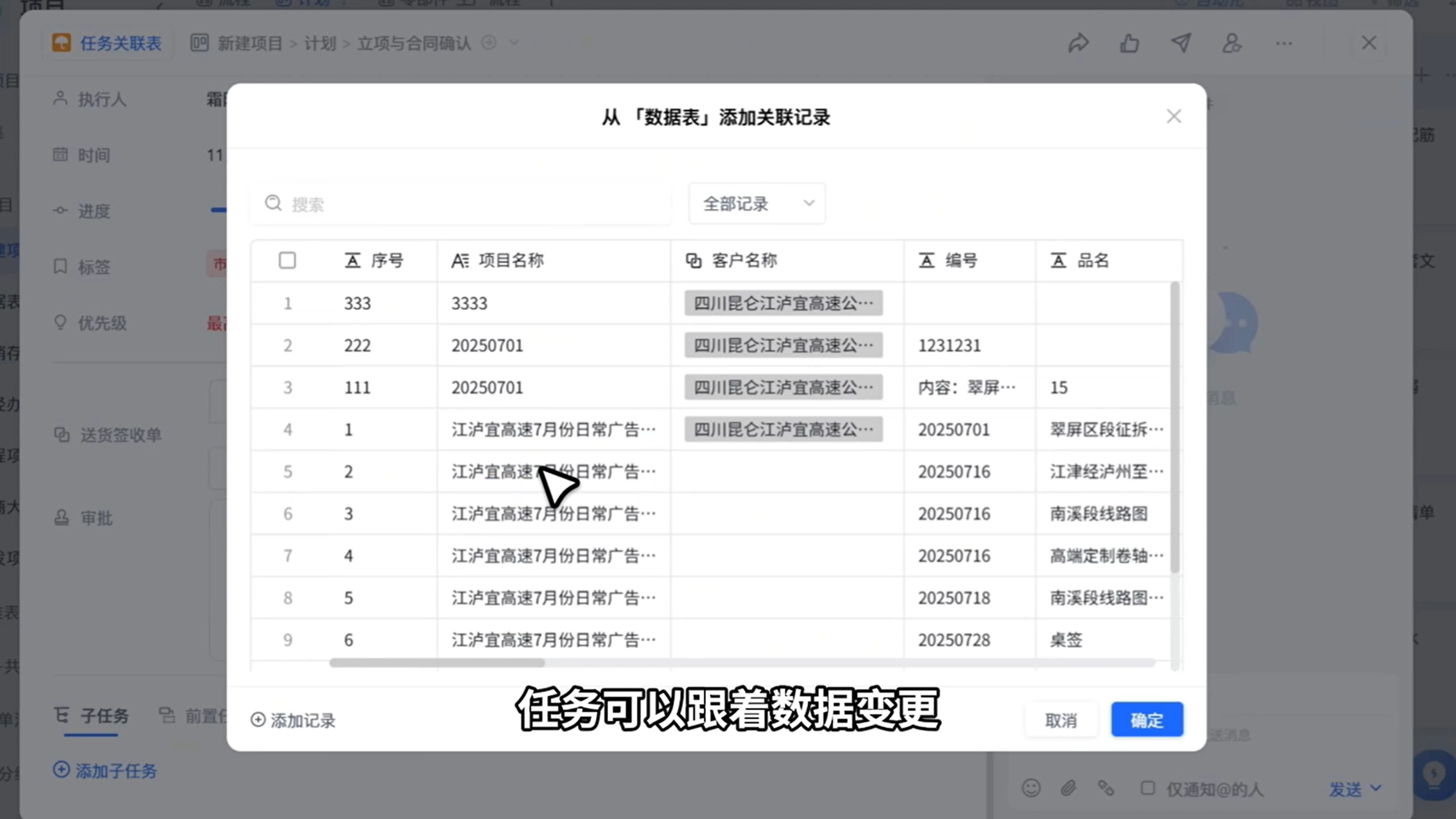Click the 项目名称 column type icon

(460, 260)
